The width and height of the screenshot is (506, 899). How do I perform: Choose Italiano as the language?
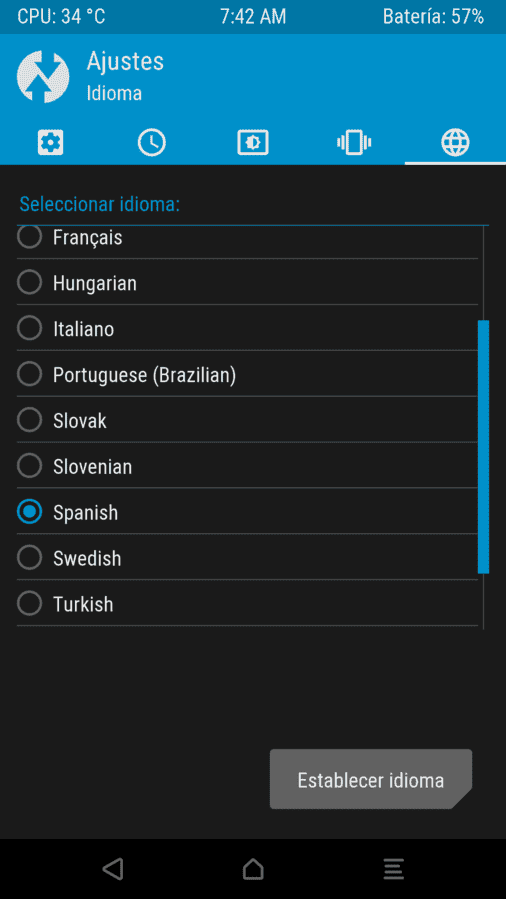(x=247, y=328)
